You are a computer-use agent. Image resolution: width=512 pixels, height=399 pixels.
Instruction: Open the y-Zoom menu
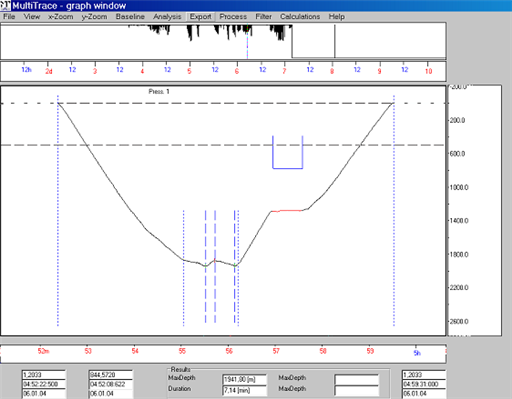(94, 17)
